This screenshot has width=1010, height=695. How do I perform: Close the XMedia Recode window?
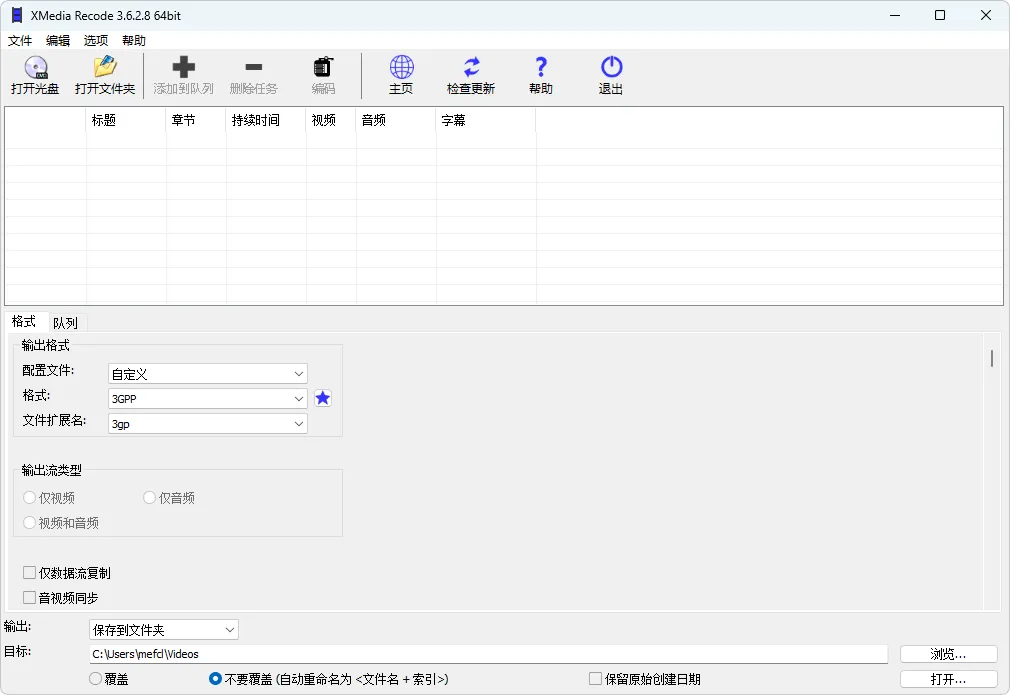click(986, 15)
